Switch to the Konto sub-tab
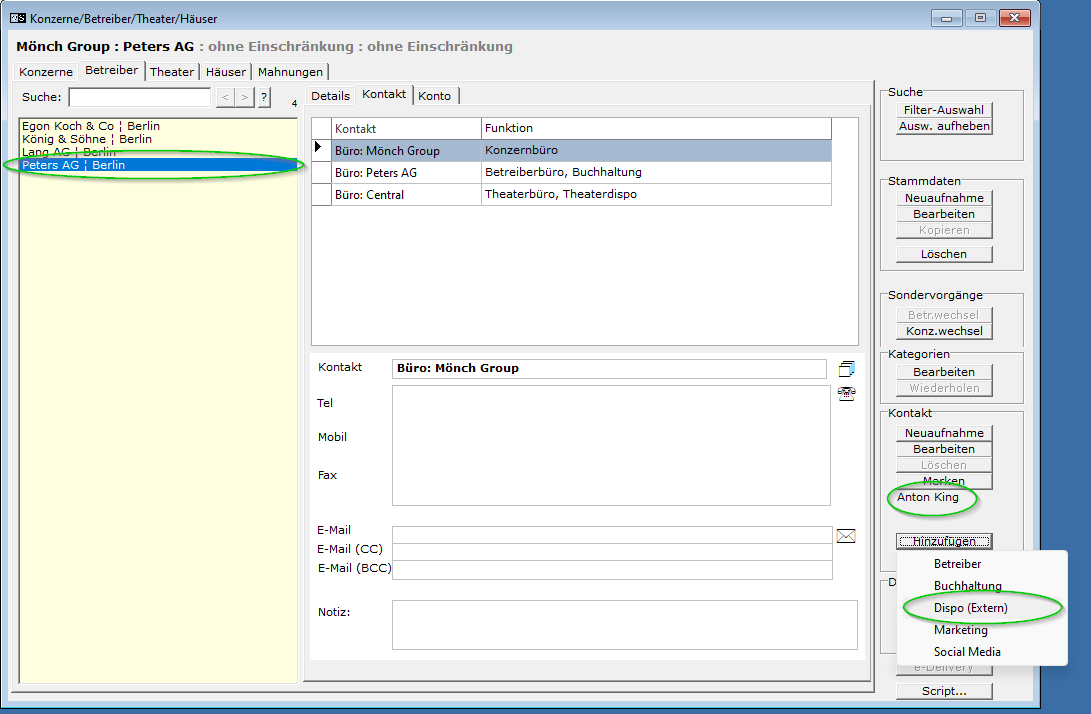 [x=435, y=95]
